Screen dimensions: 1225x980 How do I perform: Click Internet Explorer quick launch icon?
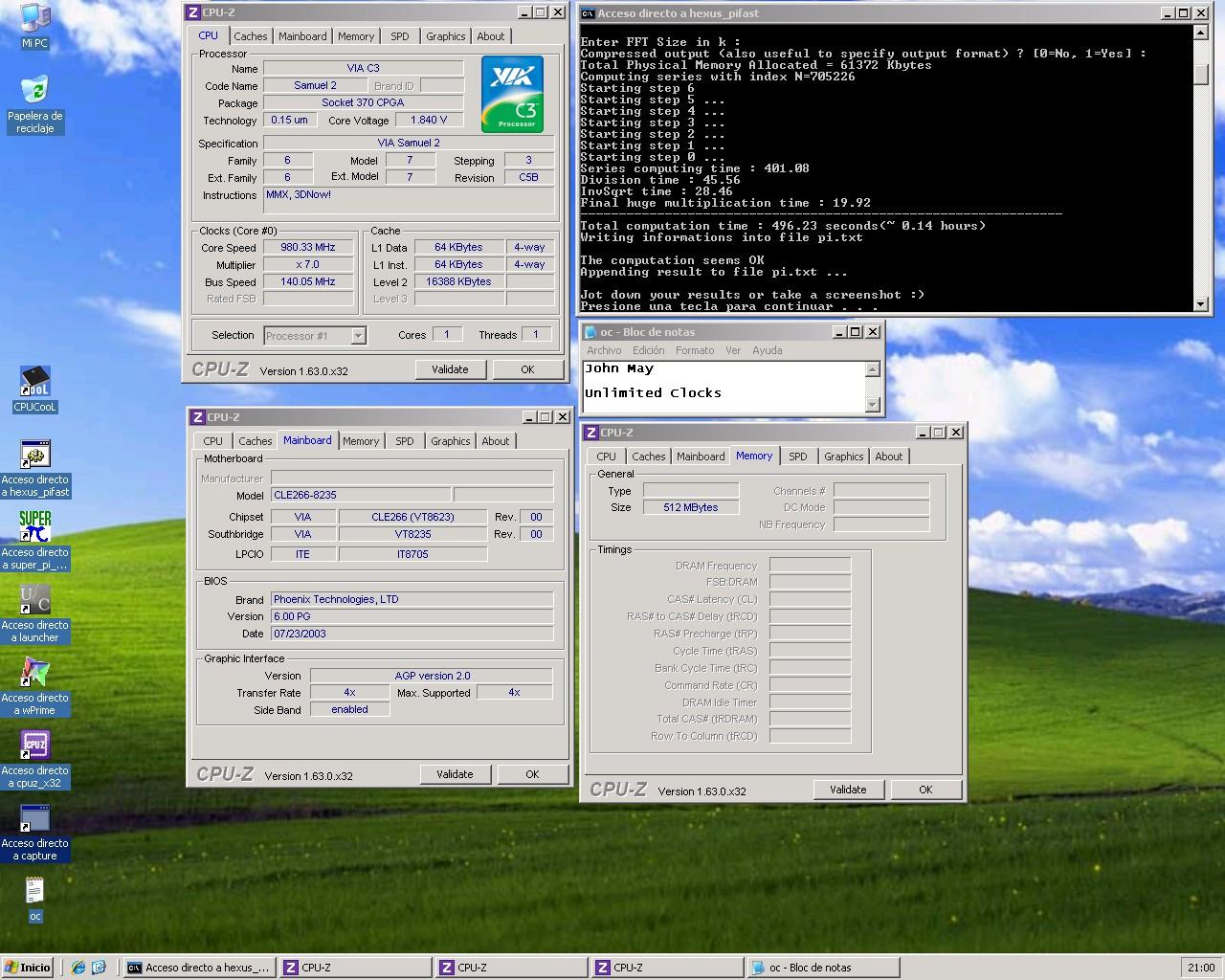pyautogui.click(x=78, y=968)
